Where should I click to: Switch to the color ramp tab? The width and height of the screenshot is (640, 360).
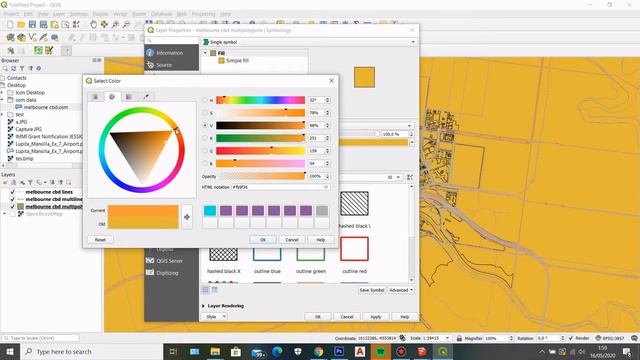point(95,97)
